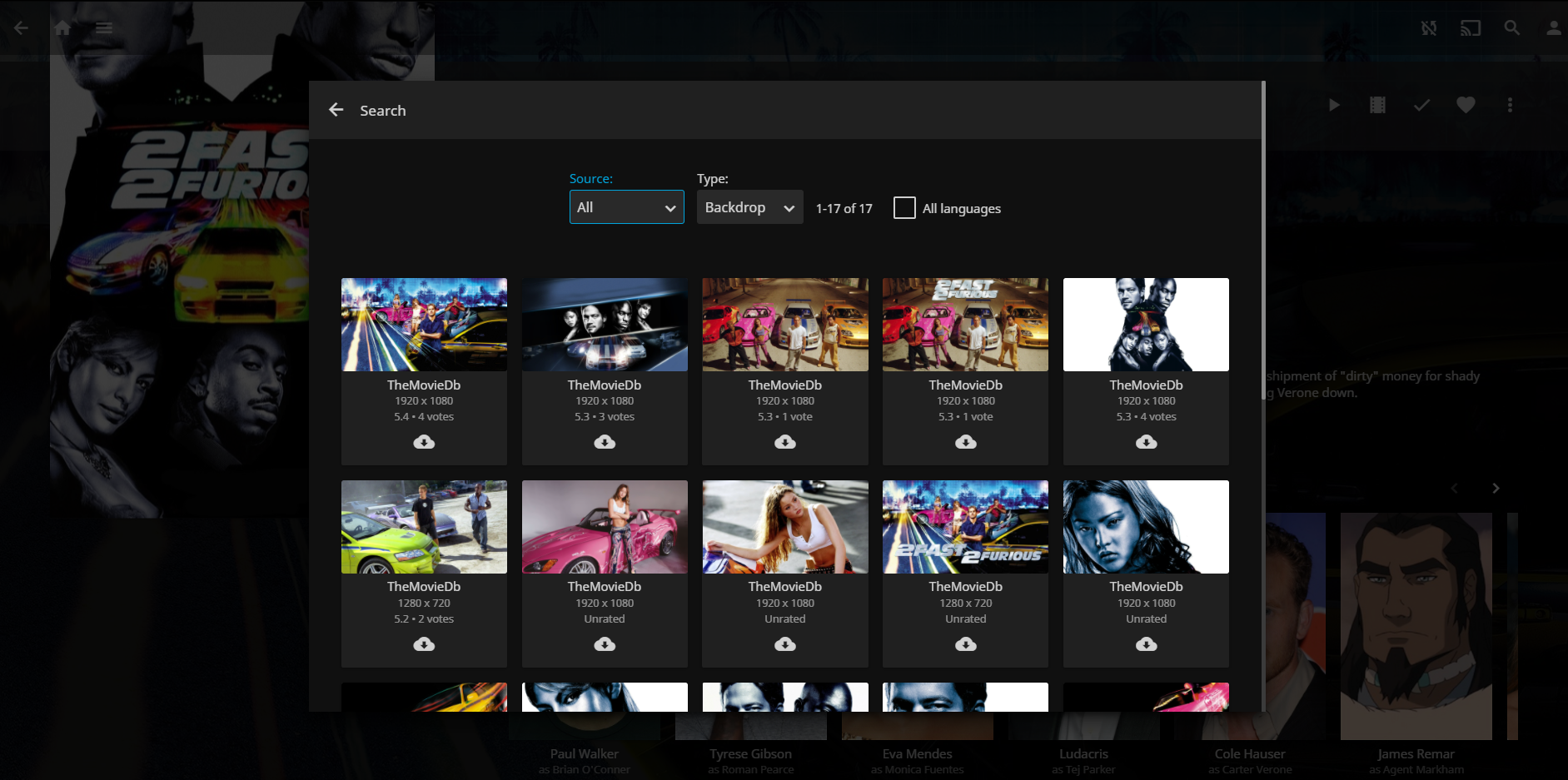Image resolution: width=1568 pixels, height=780 pixels.
Task: Click the '5.3 • 4 votes' rating text
Action: pos(1147,416)
